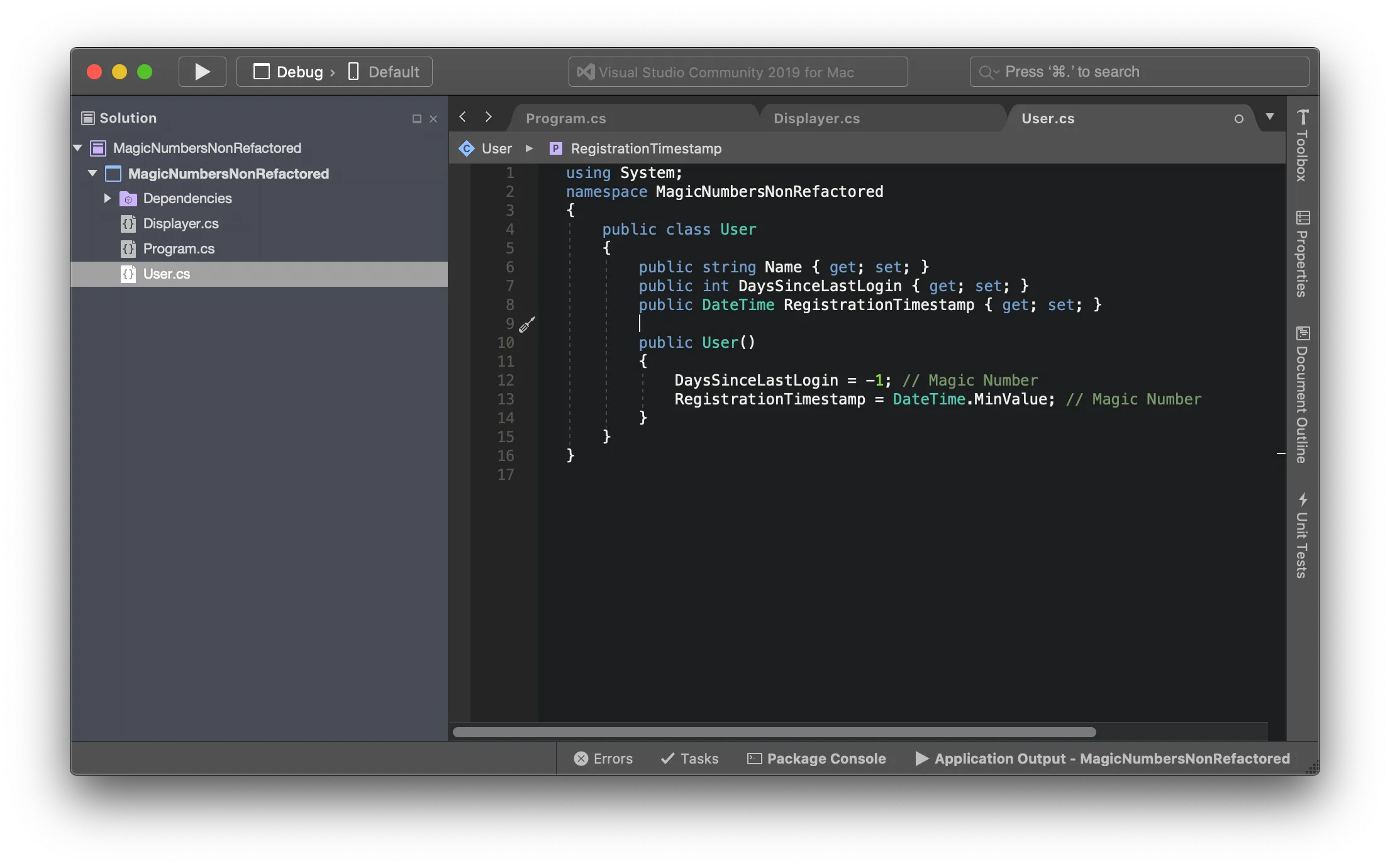
Task: Switch to the Displayer.cs tab
Action: point(816,118)
